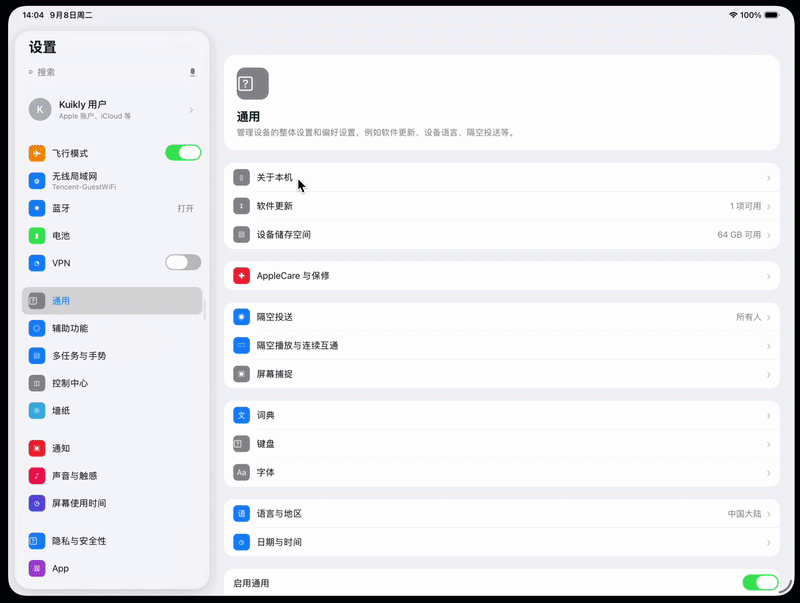Click the purple App icon
This screenshot has height=603, width=800.
point(37,568)
